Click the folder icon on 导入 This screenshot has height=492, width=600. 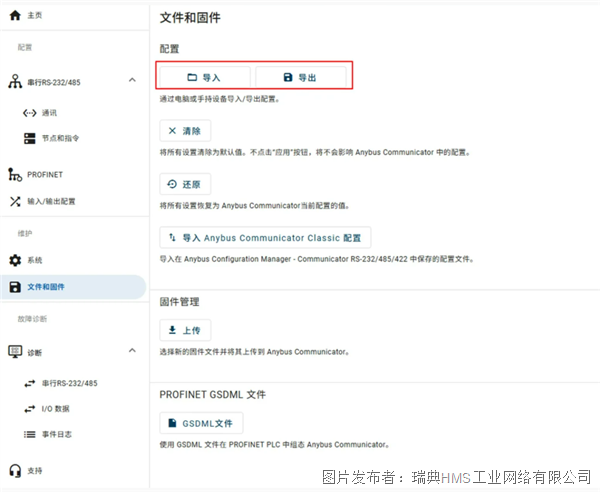coord(192,77)
